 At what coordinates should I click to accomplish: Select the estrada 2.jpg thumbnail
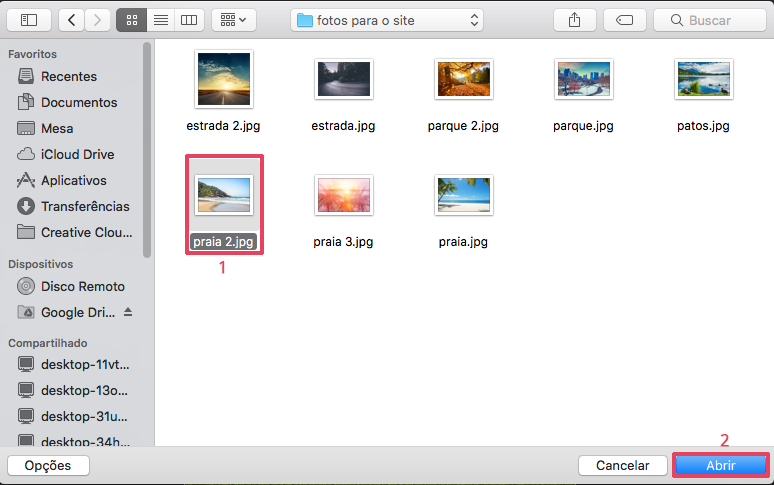224,79
